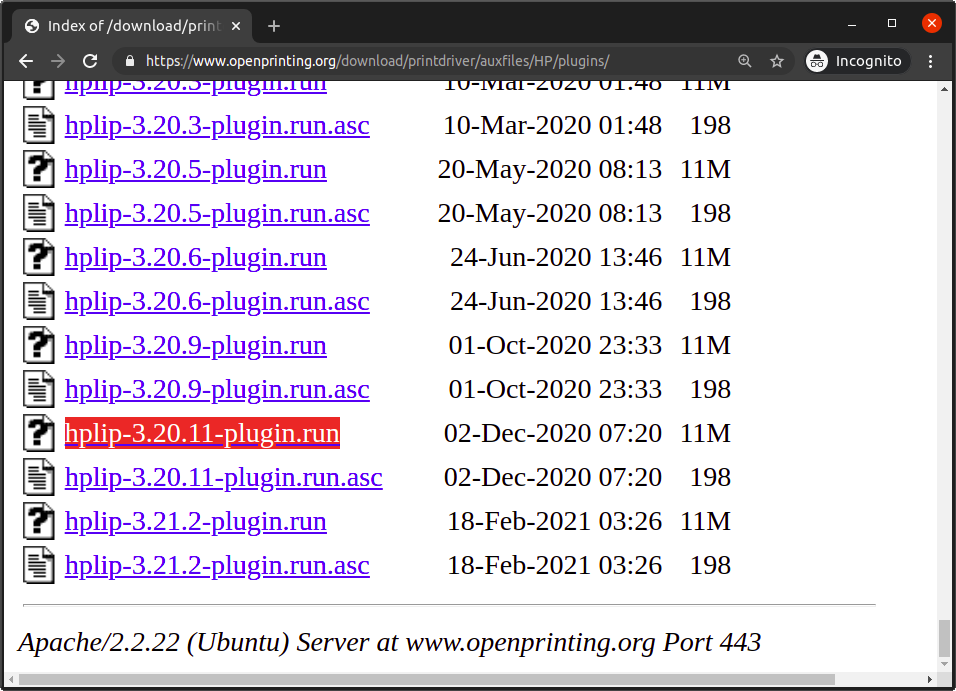
Task: Click the unknown file icon for hplip-3.21.2-plugin.run
Action: click(38, 521)
